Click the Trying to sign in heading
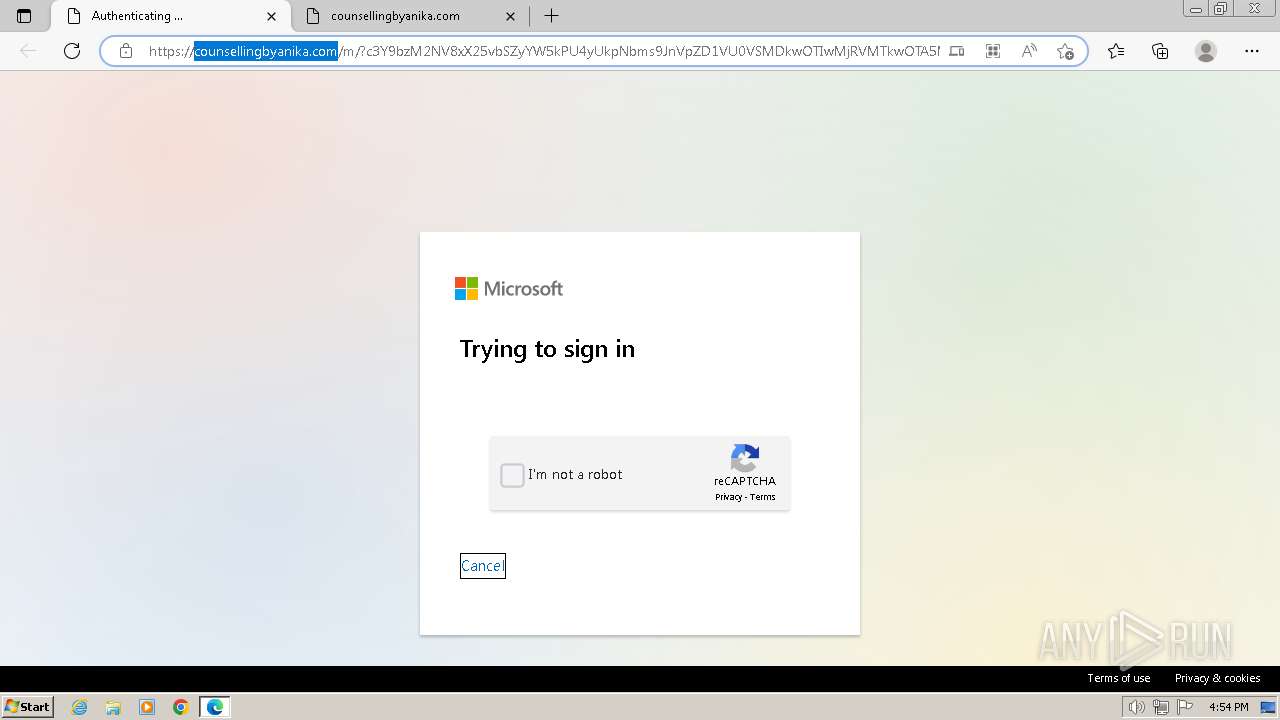This screenshot has height=720, width=1280. (x=547, y=349)
